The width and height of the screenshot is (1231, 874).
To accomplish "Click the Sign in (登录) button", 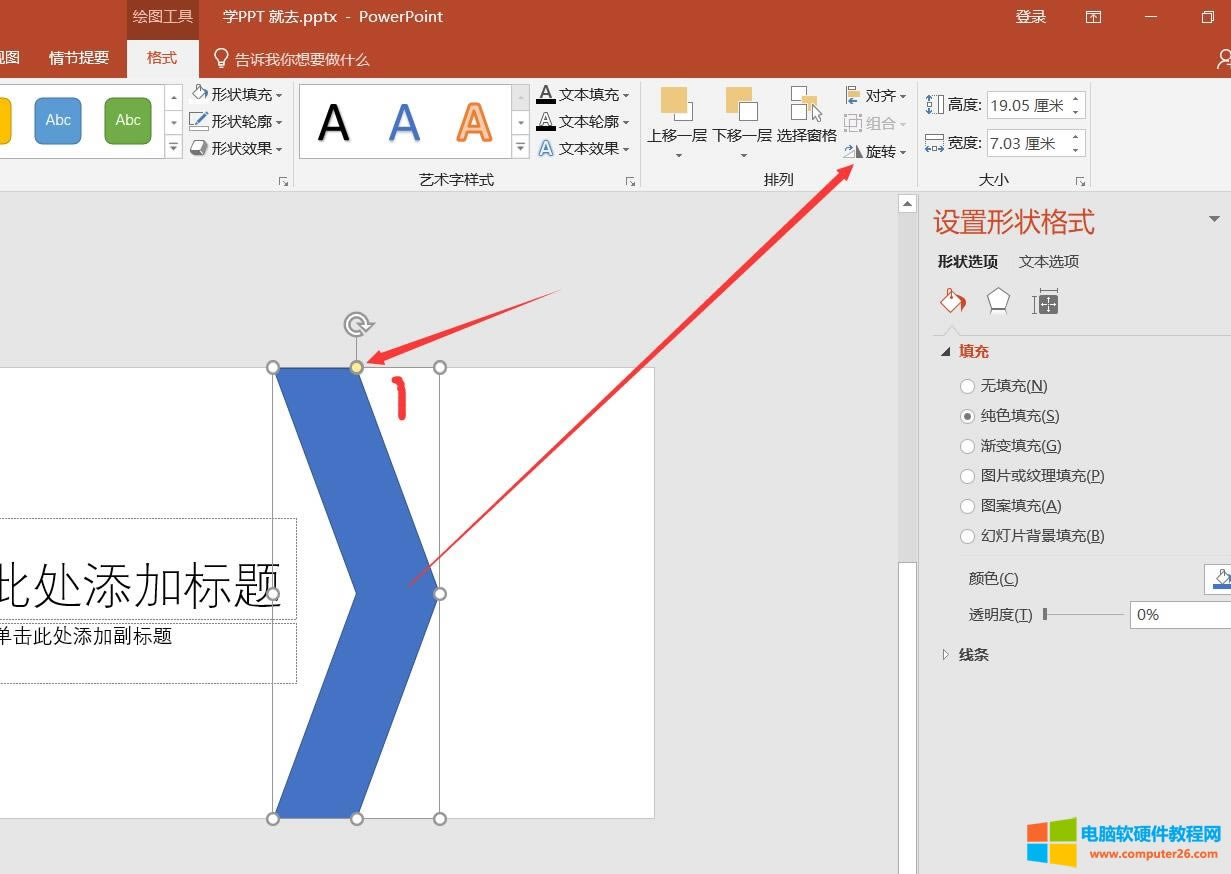I will coord(1030,17).
